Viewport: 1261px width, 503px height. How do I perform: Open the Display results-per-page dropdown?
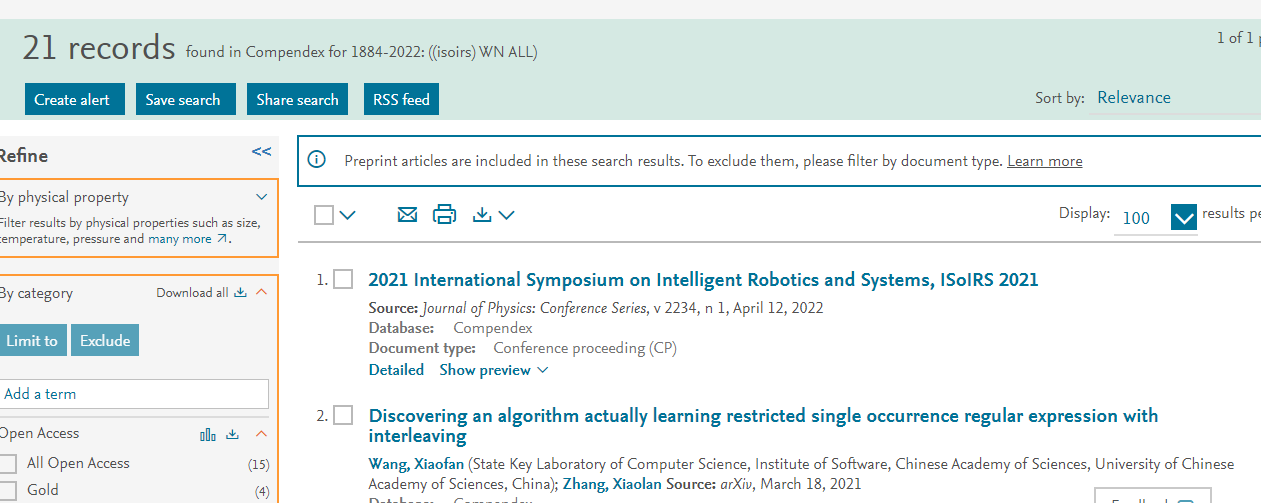(x=1183, y=217)
